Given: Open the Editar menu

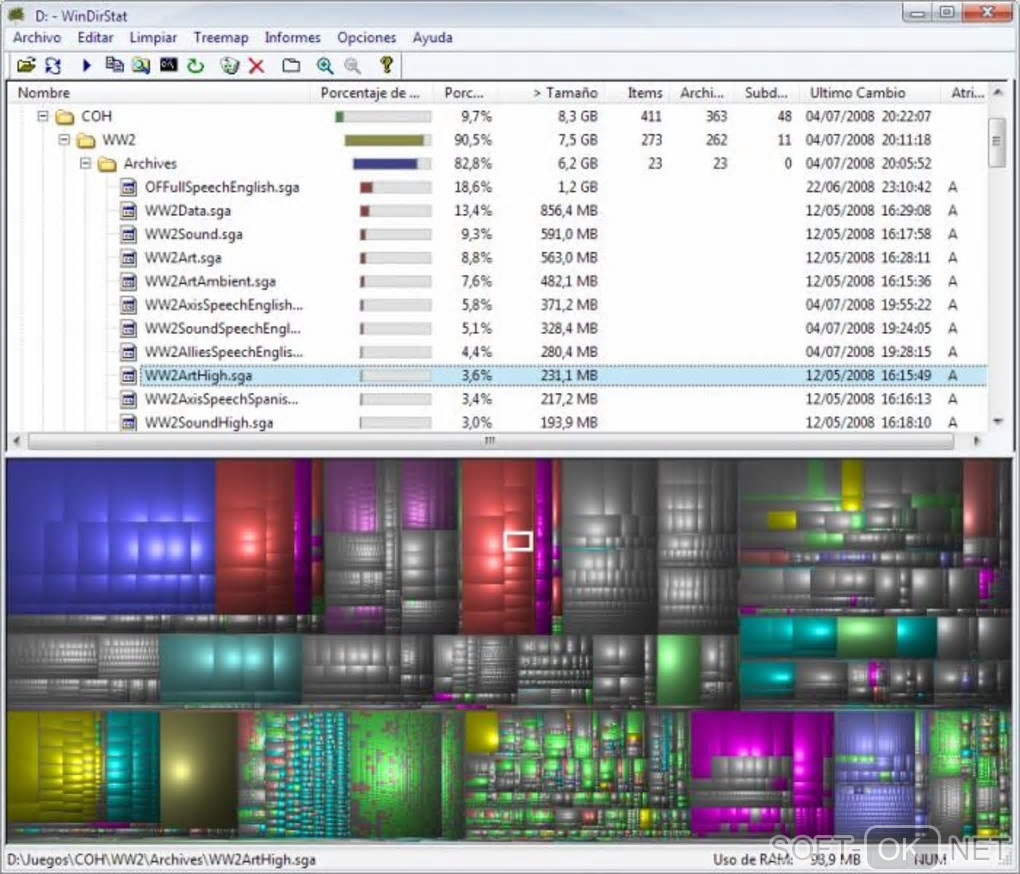Looking at the screenshot, I should (x=96, y=38).
